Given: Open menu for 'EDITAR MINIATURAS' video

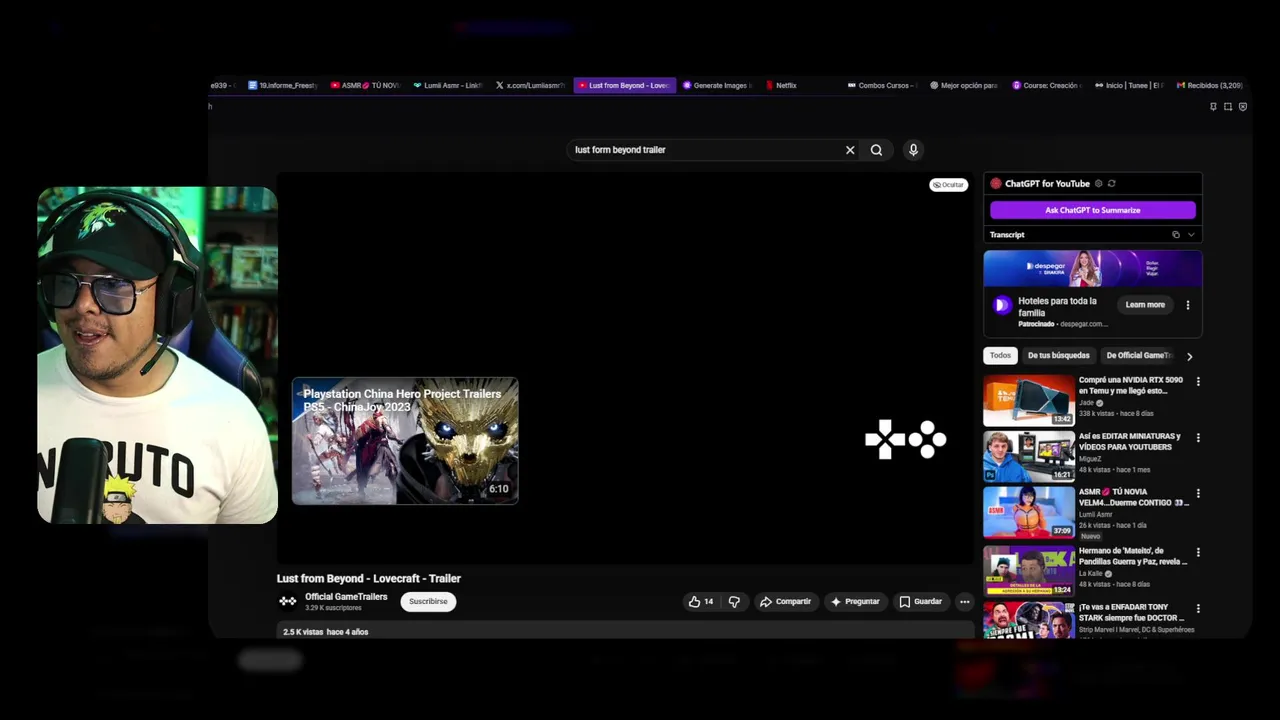Looking at the screenshot, I should (x=1198, y=437).
